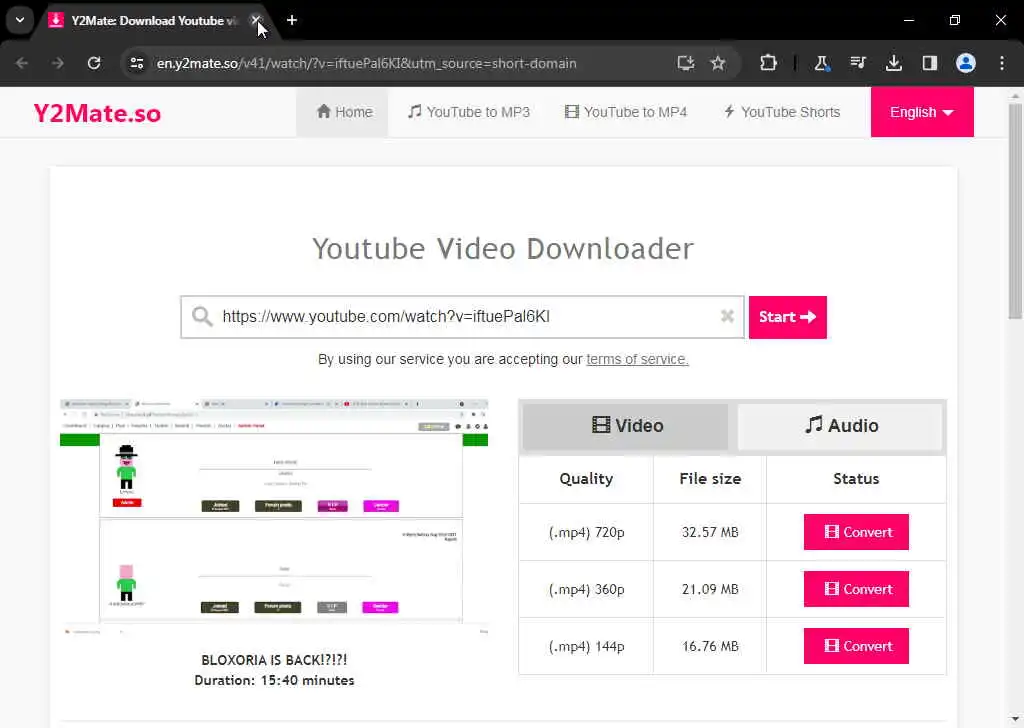Clear the URL input with X icon
This screenshot has width=1024, height=728.
(727, 316)
